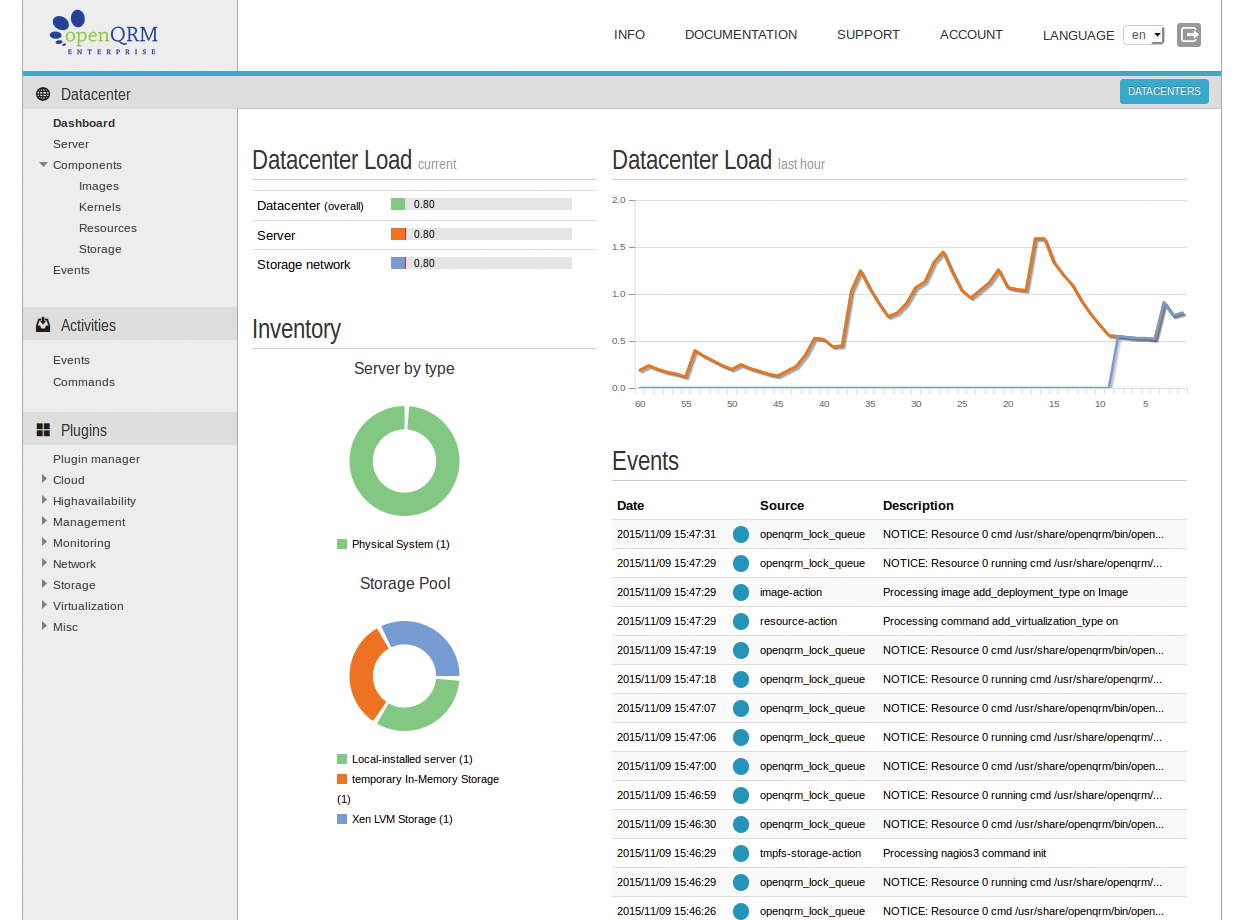Screen dimensions: 1244x920
Task: Click the DATACENTERS button
Action: coord(1163,91)
